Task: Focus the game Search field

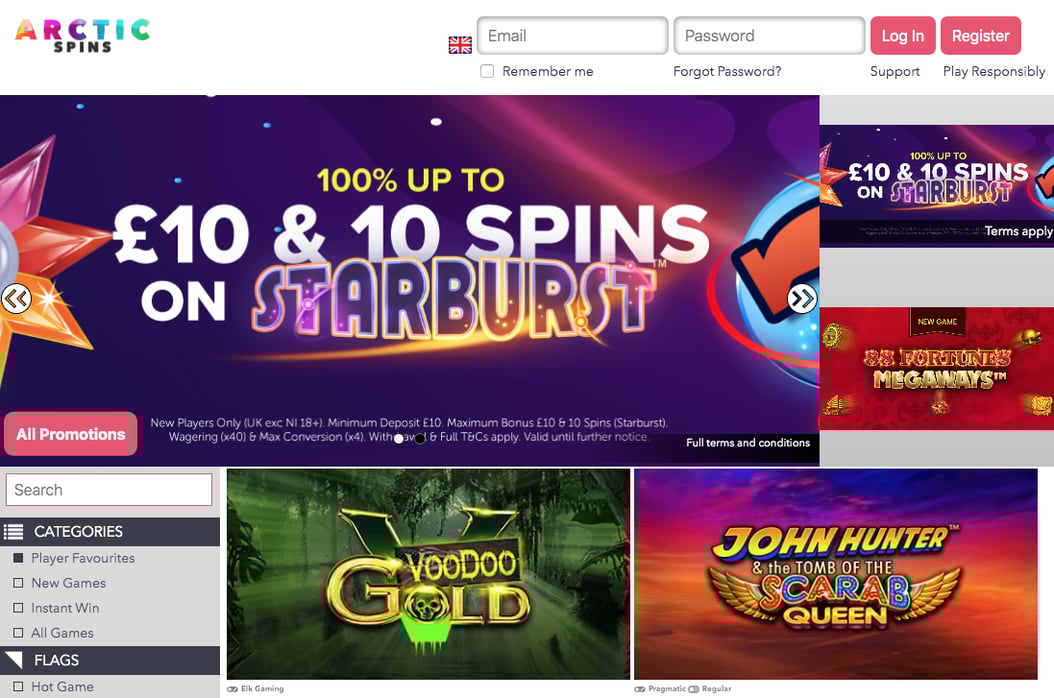Action: pyautogui.click(x=109, y=490)
